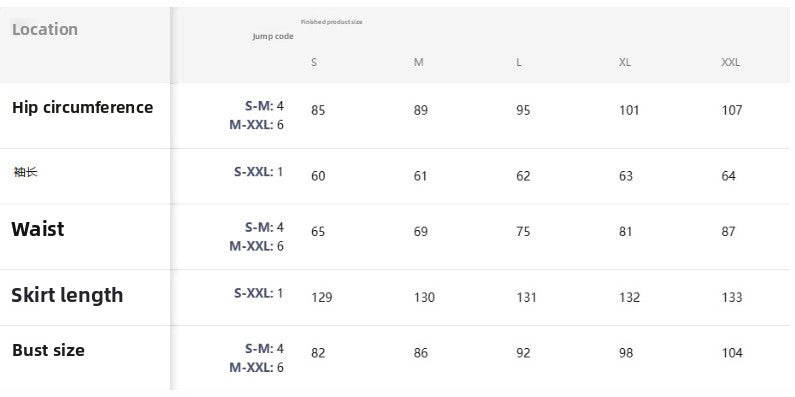The height and width of the screenshot is (397, 795).
Task: Click the Chinese sleeve length label
Action: (25, 172)
